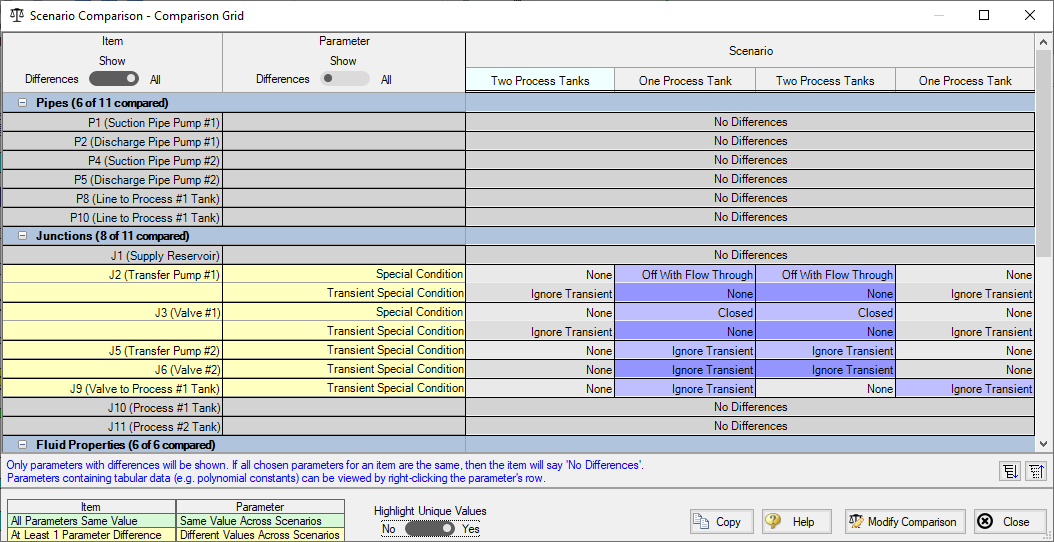Toggle the Highlight Unique Values switch
Viewport: 1054px width, 542px height.
430,528
